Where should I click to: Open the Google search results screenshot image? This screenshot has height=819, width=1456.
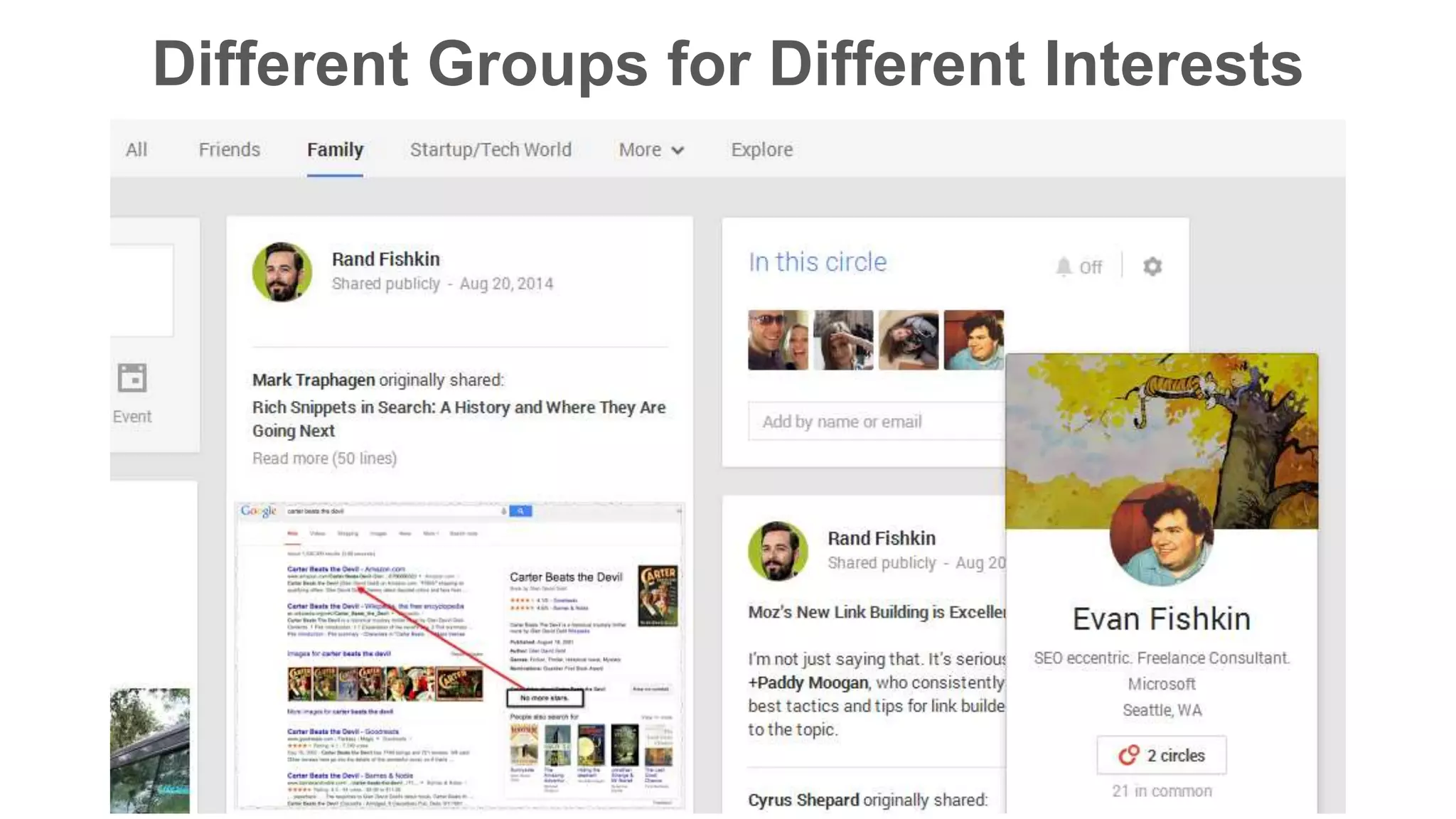459,655
